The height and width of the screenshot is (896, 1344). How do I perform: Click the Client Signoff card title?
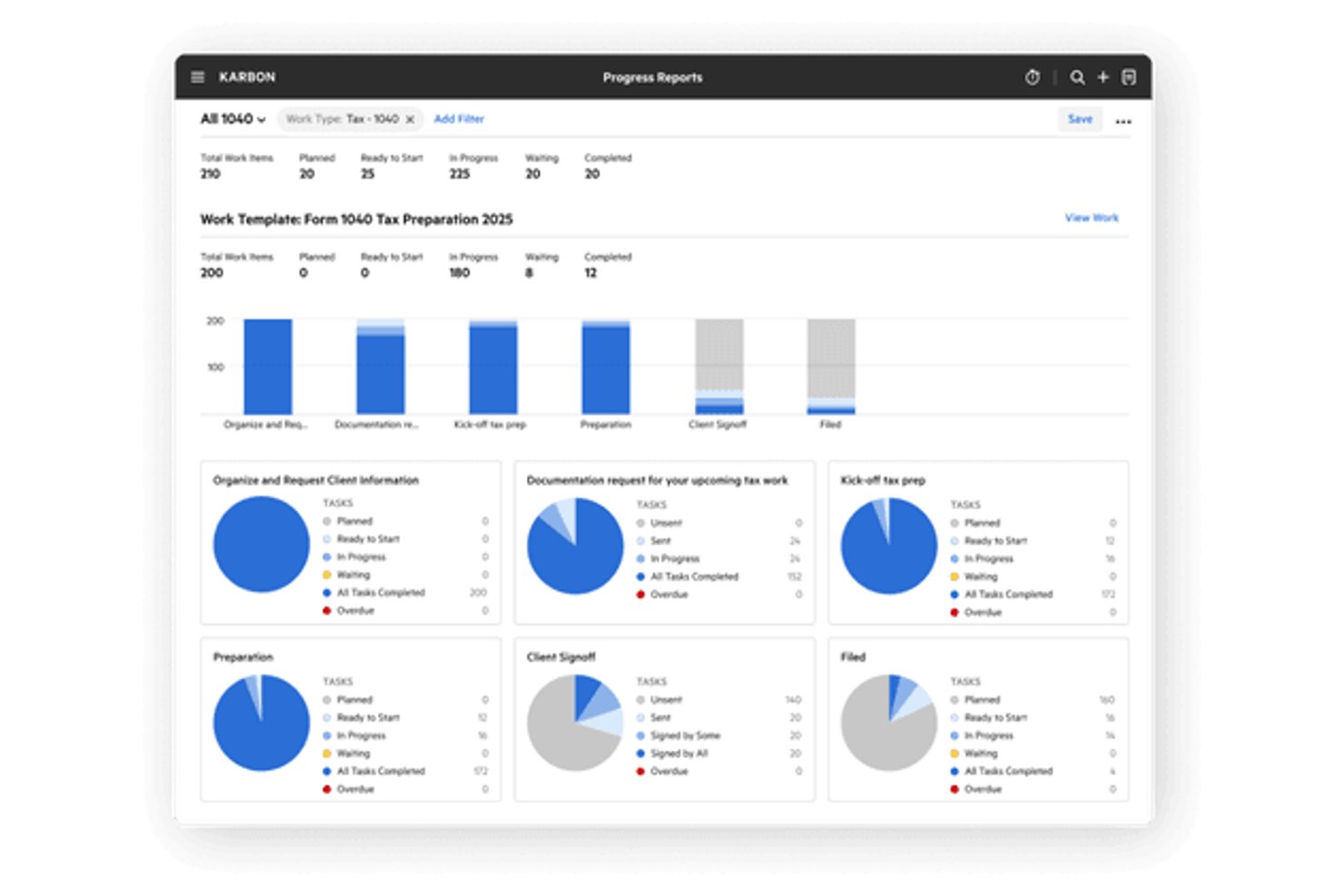pyautogui.click(x=561, y=656)
